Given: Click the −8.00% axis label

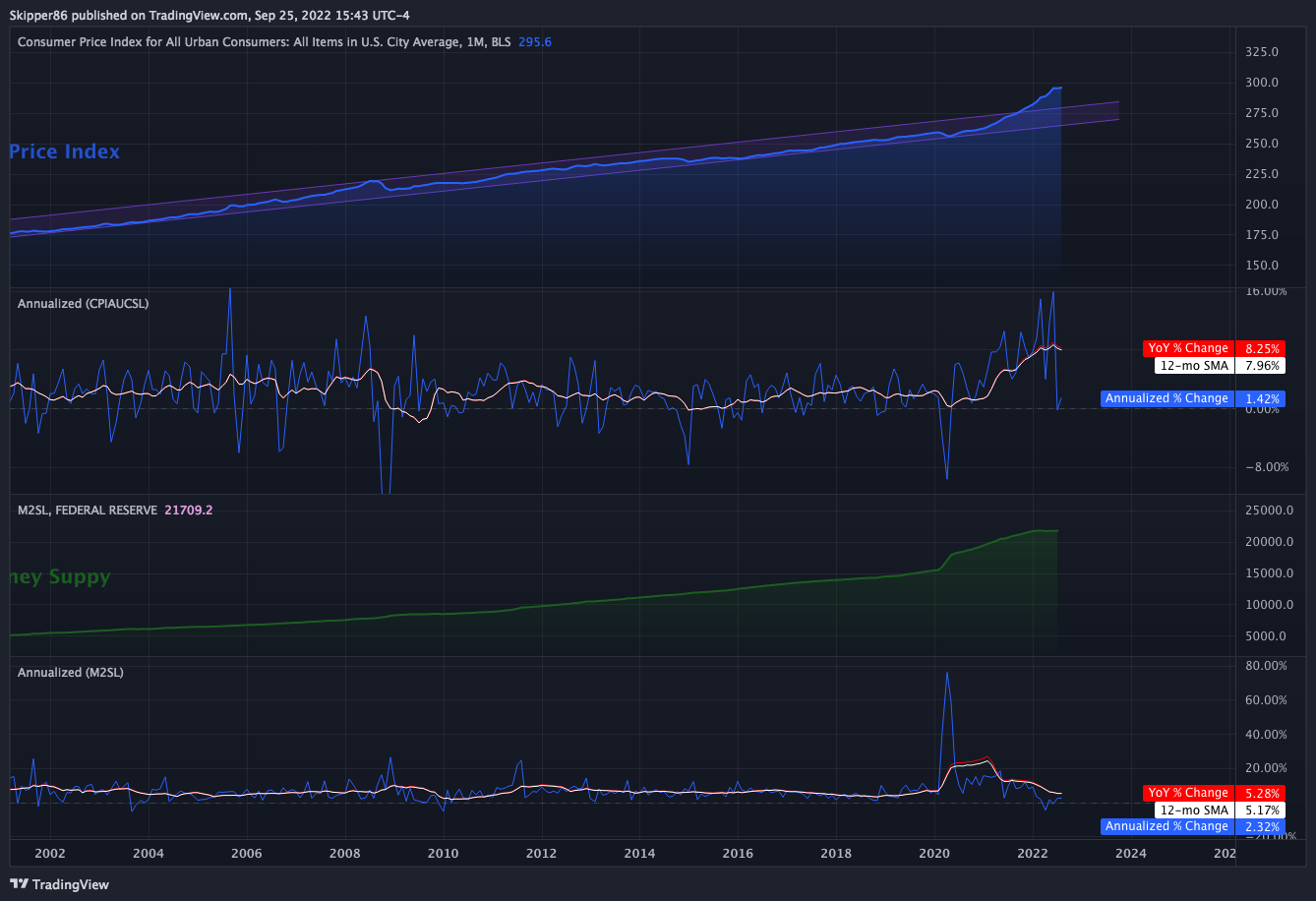Looking at the screenshot, I should pyautogui.click(x=1266, y=466).
